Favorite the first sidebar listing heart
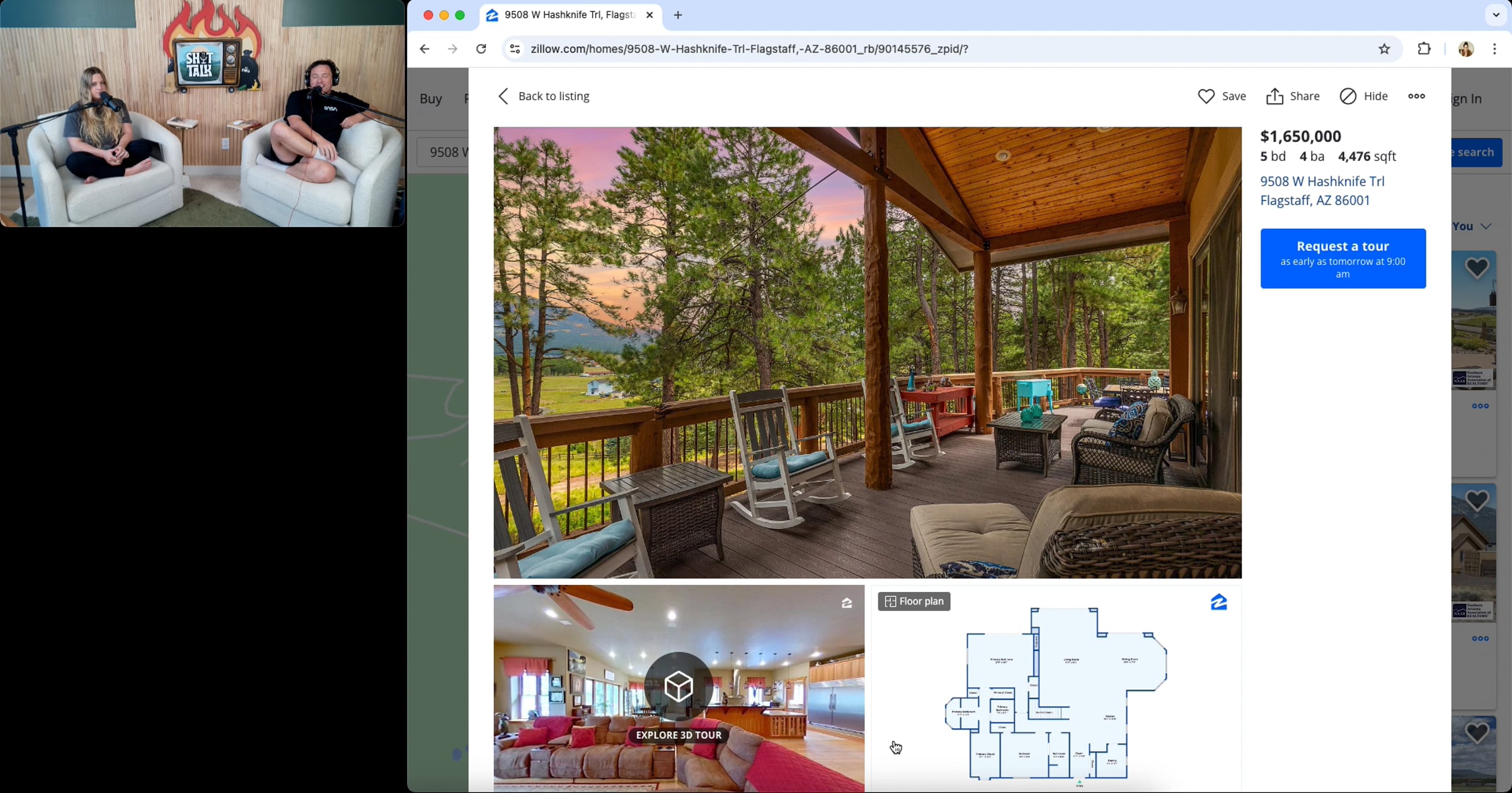 click(x=1477, y=268)
